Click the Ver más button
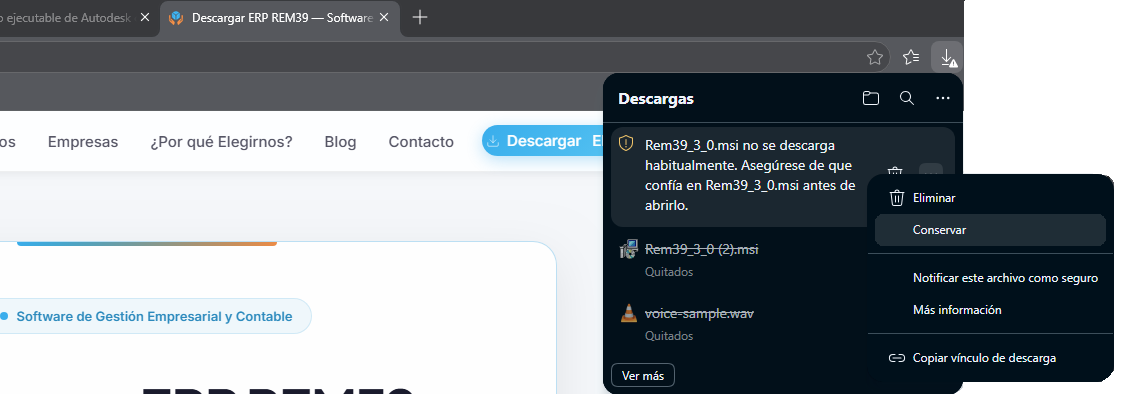 [643, 375]
